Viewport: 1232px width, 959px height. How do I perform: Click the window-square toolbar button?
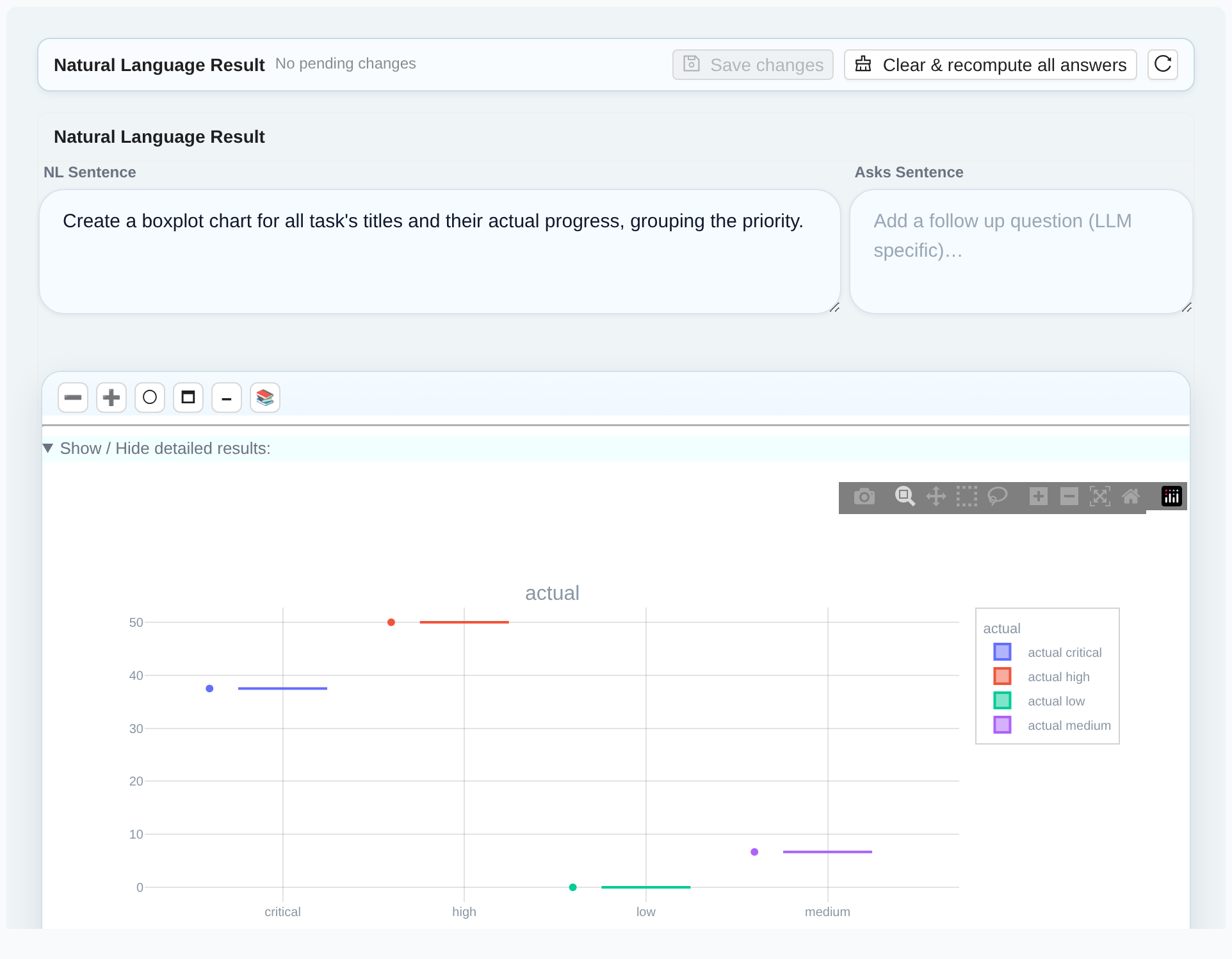pyautogui.click(x=188, y=398)
